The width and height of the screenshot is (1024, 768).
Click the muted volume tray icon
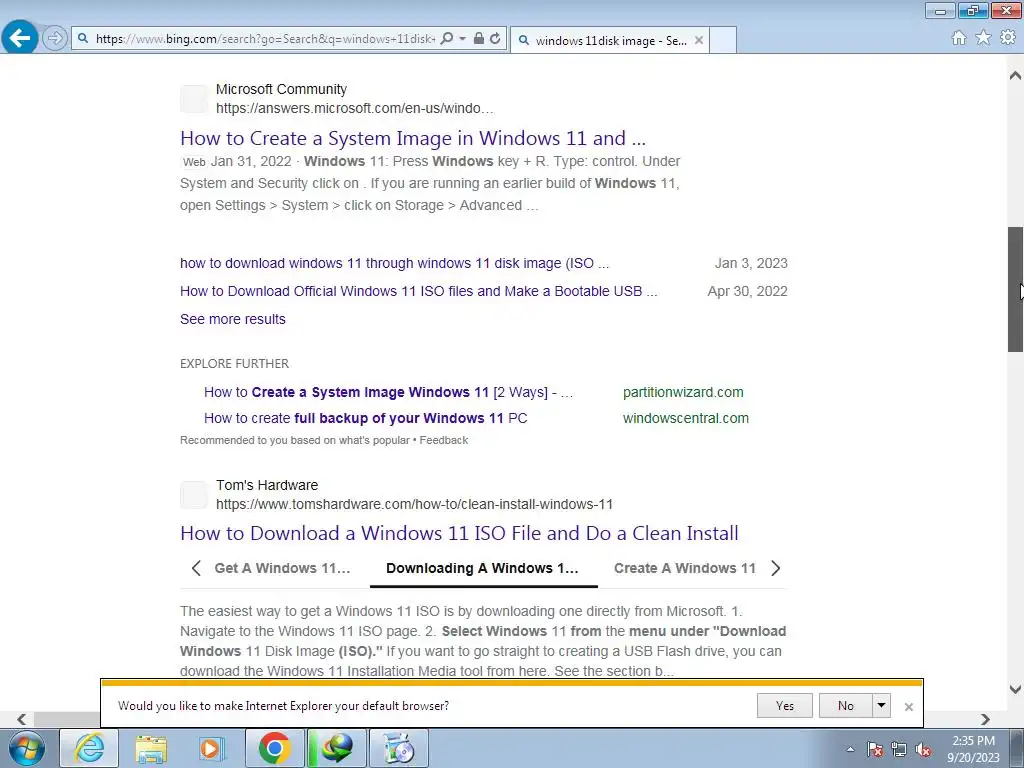[x=923, y=749]
